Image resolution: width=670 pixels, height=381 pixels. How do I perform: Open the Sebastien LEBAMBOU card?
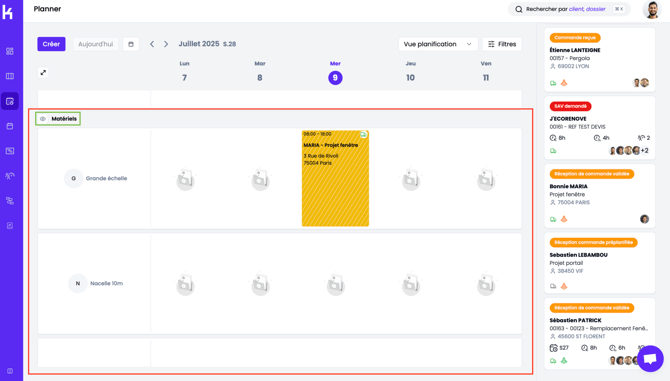tap(599, 263)
